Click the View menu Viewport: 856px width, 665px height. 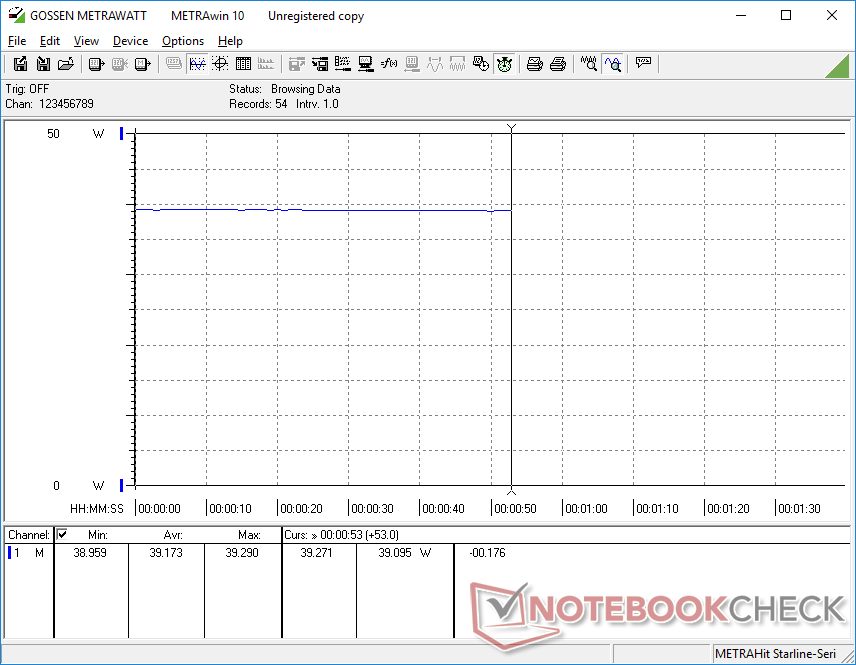(86, 41)
